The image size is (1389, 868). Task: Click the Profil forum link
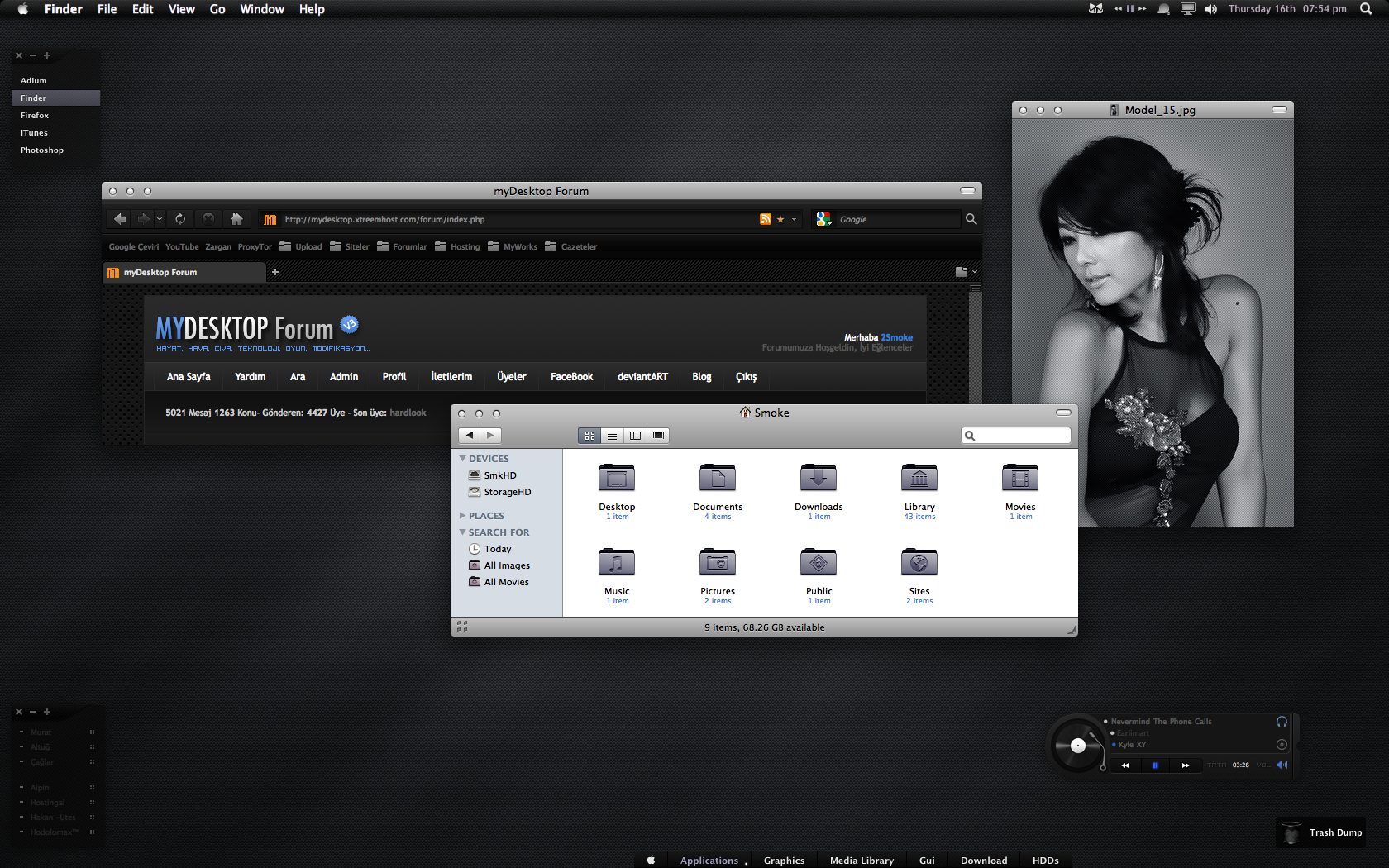point(394,376)
